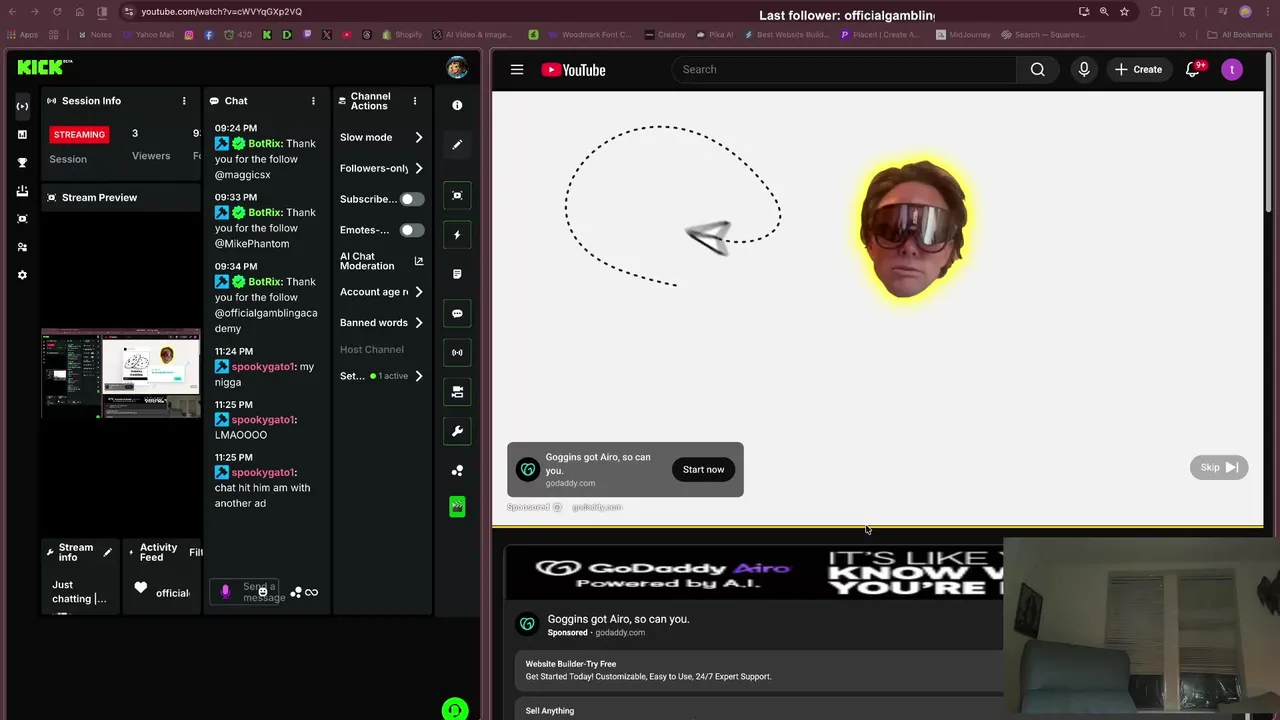Open emoji picker in chat input
This screenshot has width=1280, height=720.
(x=263, y=592)
